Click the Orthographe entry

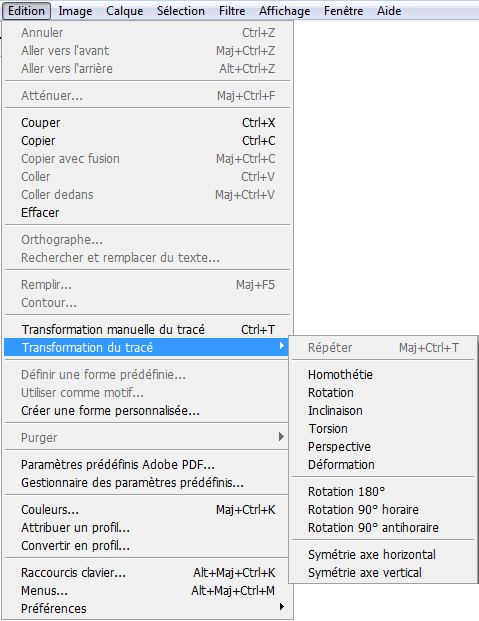click(147, 240)
